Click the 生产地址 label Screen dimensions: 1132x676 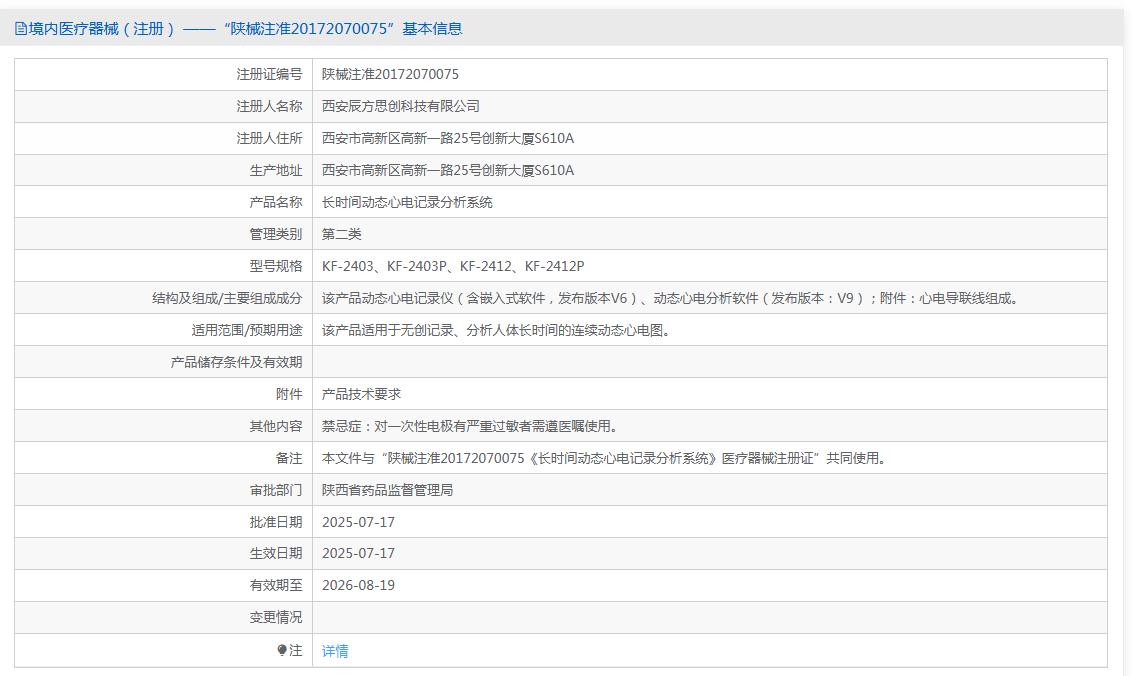pos(276,170)
